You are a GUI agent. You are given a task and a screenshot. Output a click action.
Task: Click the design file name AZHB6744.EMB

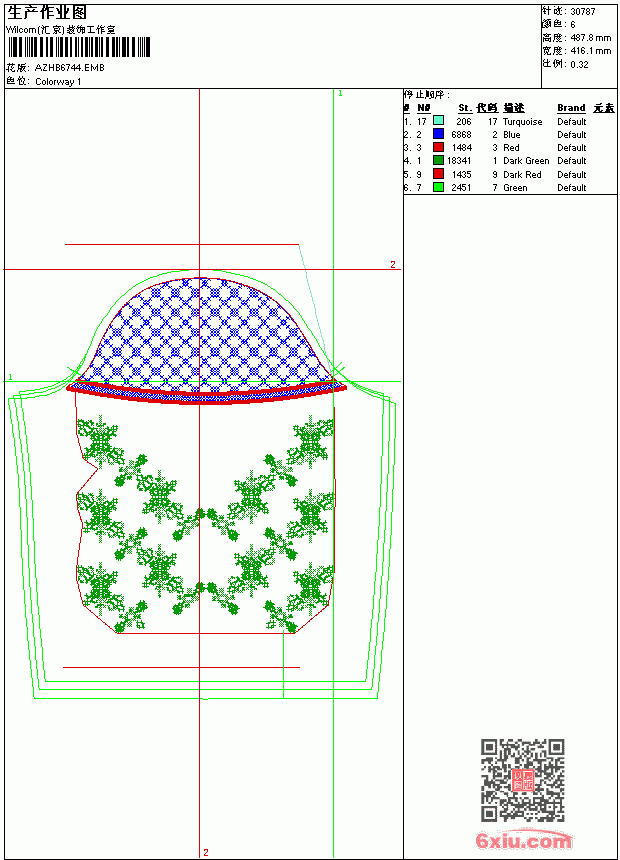(69, 68)
